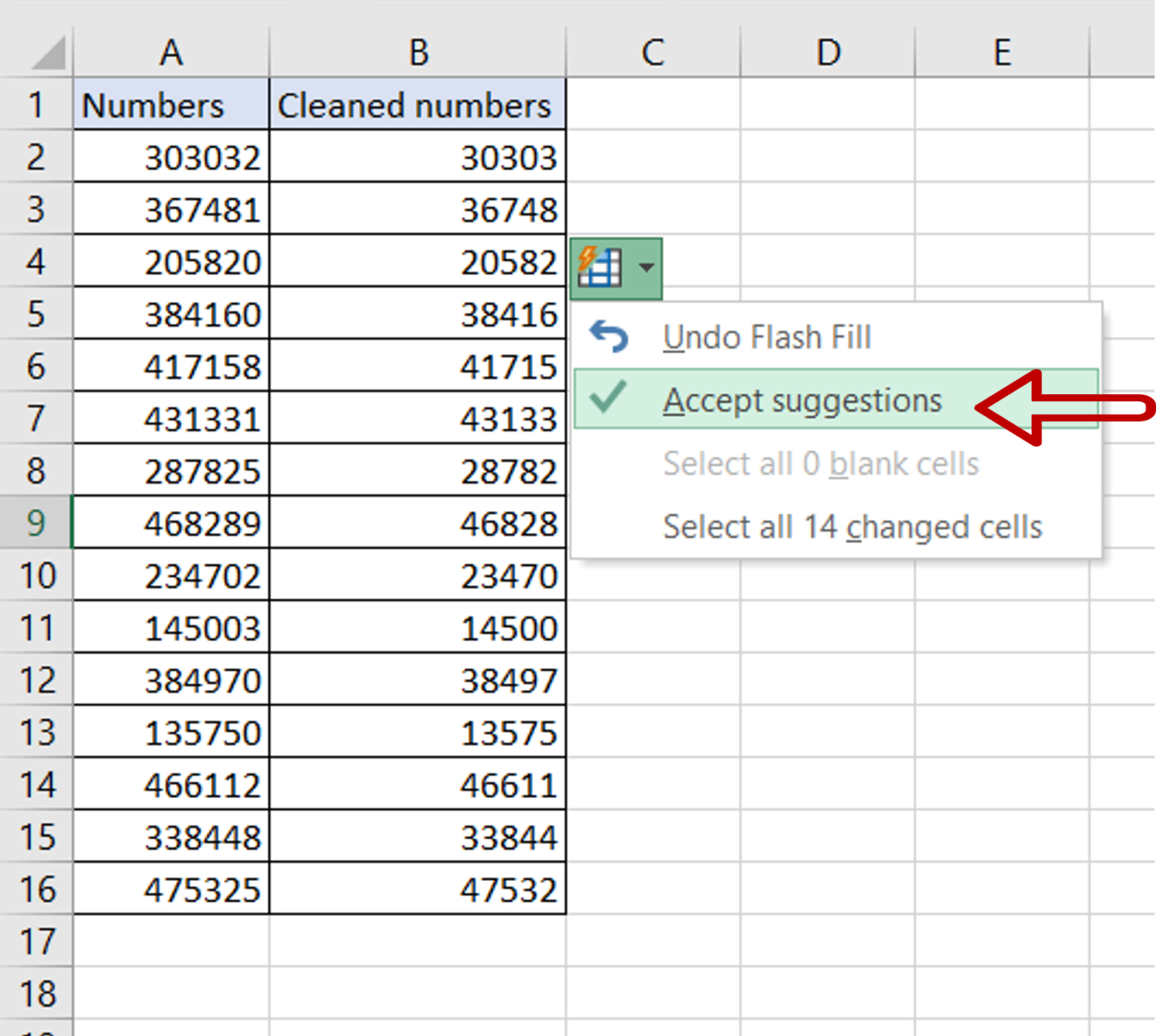This screenshot has height=1036, width=1156.
Task: Click the disabled Select all 0 blank cells option
Action: click(821, 463)
